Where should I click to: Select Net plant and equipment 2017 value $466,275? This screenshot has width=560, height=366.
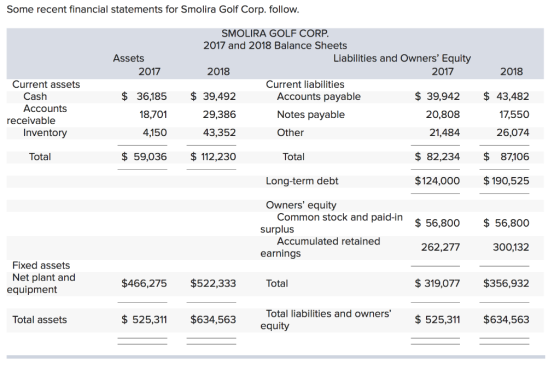[x=144, y=284]
